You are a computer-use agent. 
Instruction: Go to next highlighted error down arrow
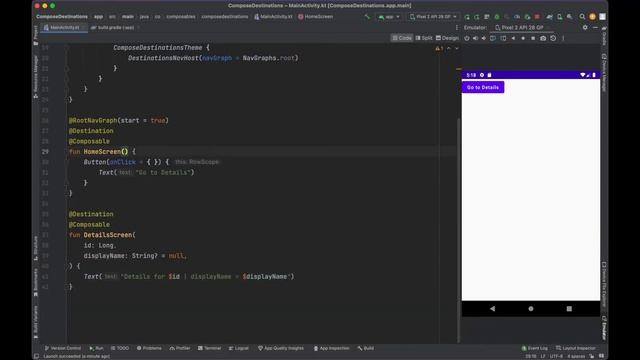pos(457,49)
